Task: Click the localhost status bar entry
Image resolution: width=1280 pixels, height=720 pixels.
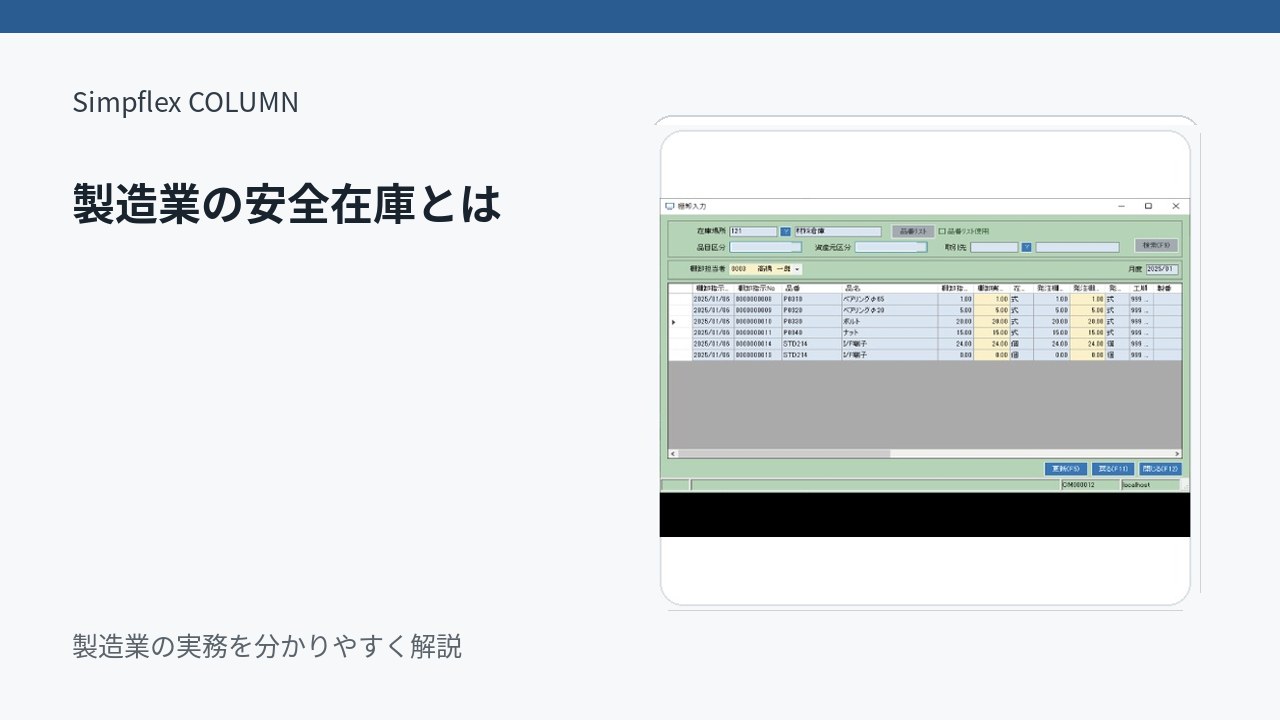Action: pos(1149,485)
